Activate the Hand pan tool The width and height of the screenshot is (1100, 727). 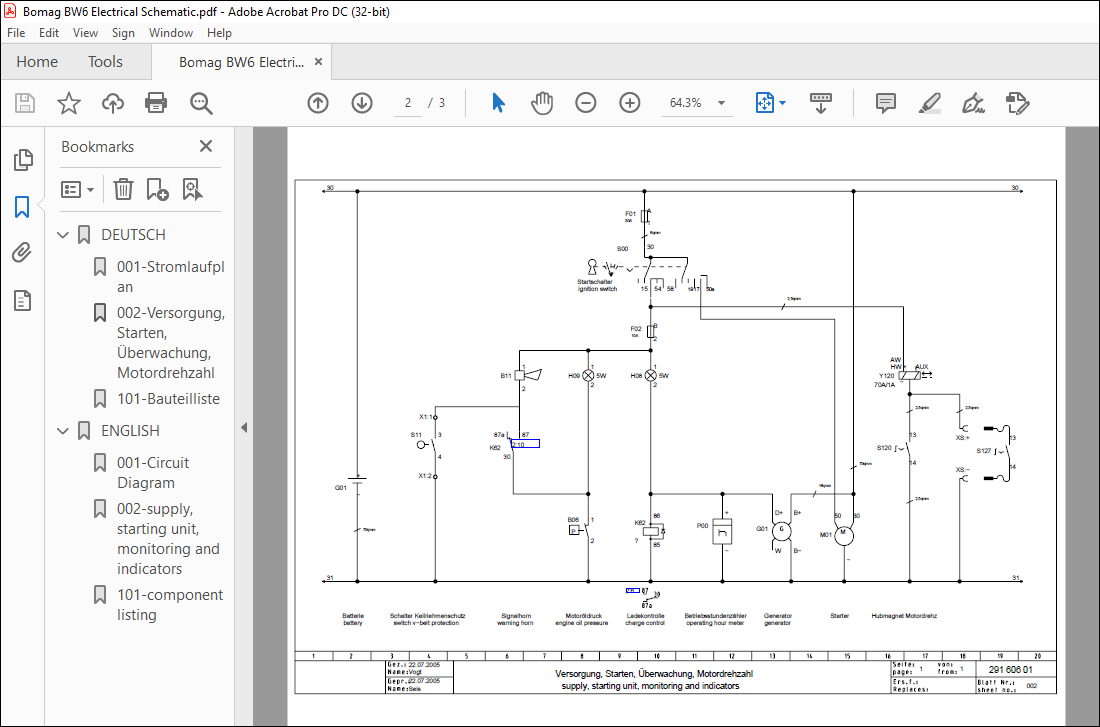coord(542,103)
